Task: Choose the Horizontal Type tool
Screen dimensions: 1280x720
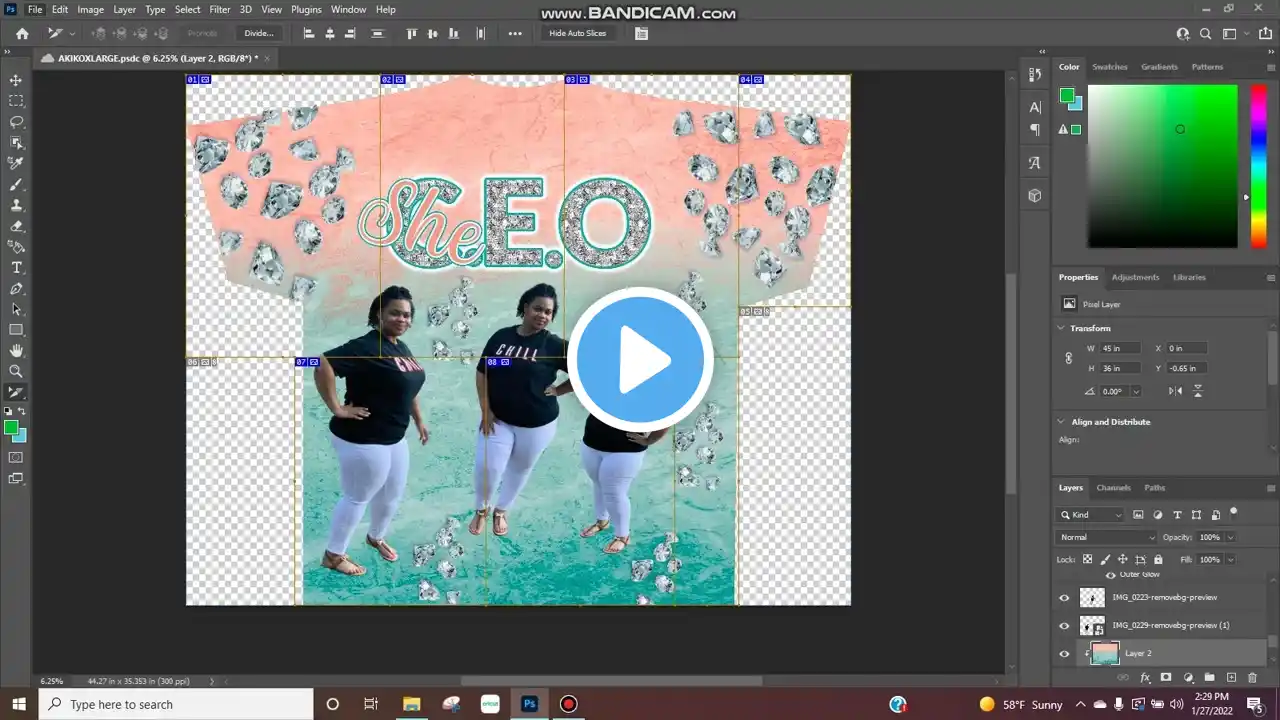Action: (x=16, y=268)
